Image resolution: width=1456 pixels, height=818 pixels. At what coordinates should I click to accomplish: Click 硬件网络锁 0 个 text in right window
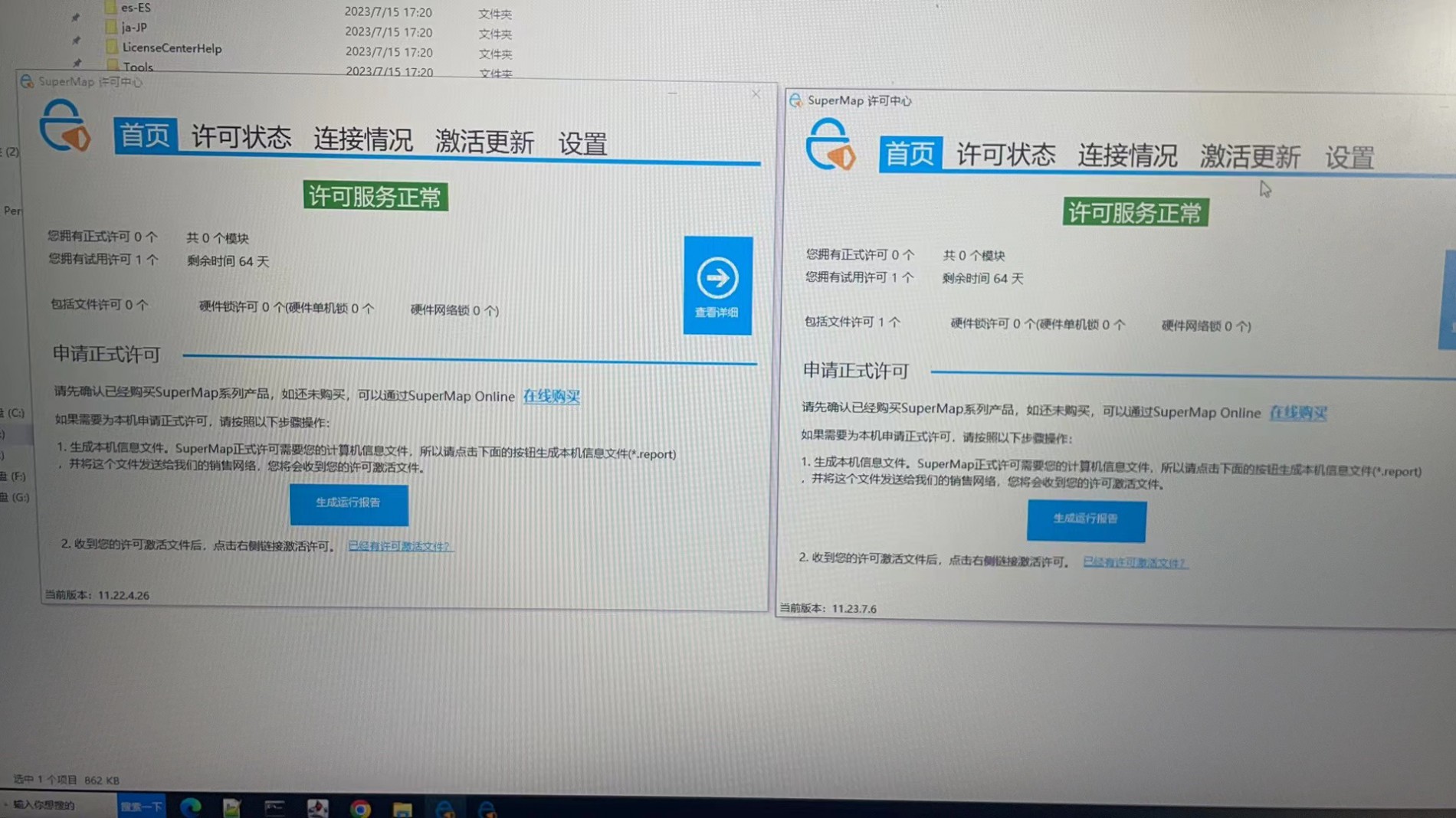coord(1206,326)
